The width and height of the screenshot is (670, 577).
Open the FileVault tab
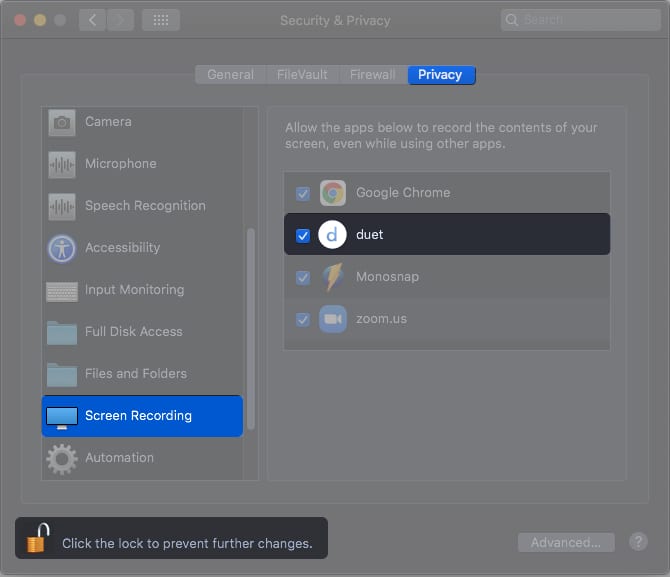pyautogui.click(x=302, y=75)
